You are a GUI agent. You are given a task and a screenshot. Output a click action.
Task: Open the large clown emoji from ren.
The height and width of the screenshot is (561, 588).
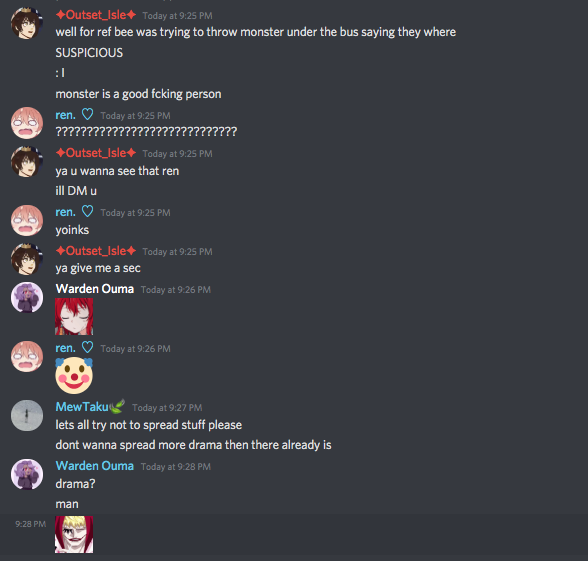74,375
